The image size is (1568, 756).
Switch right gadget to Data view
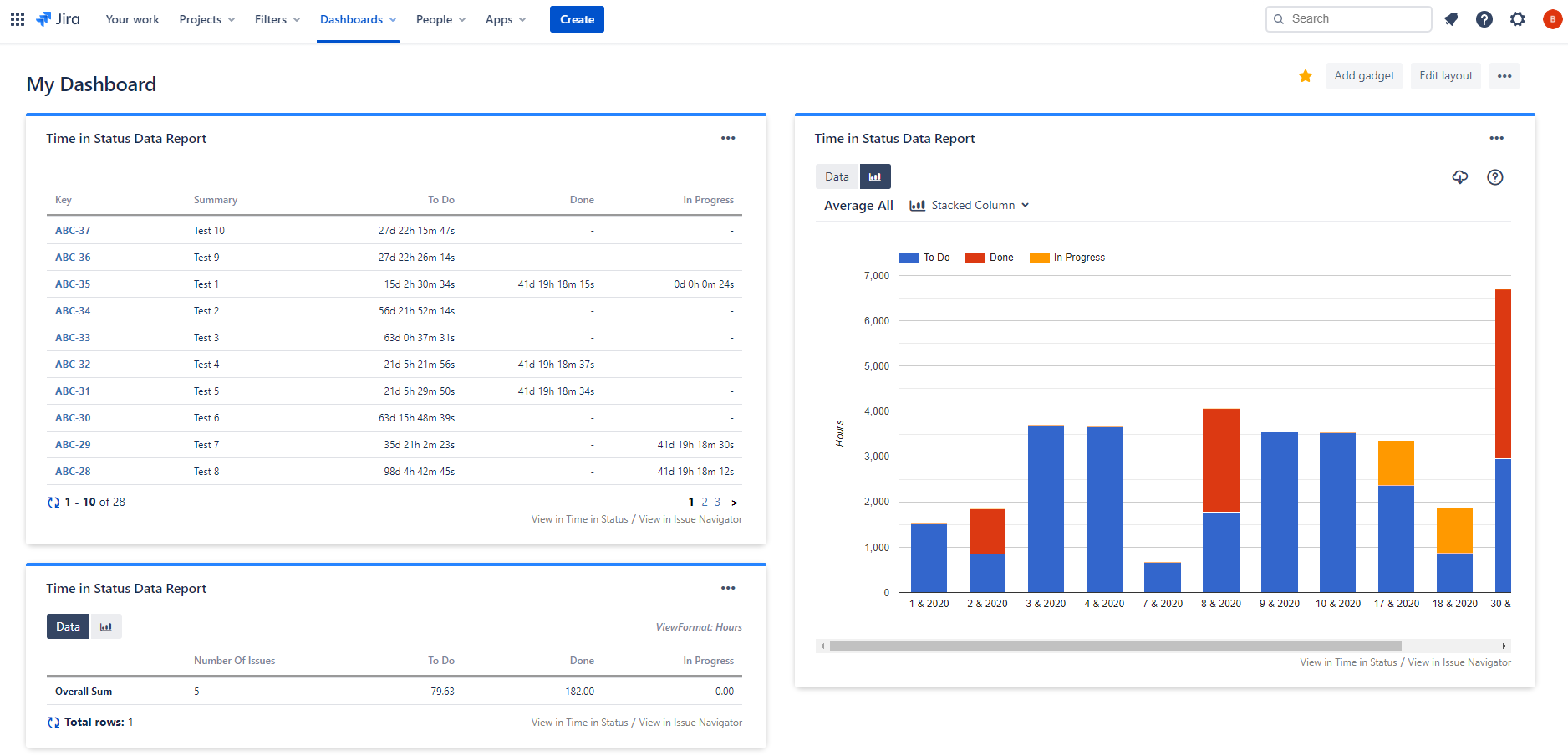pos(837,176)
